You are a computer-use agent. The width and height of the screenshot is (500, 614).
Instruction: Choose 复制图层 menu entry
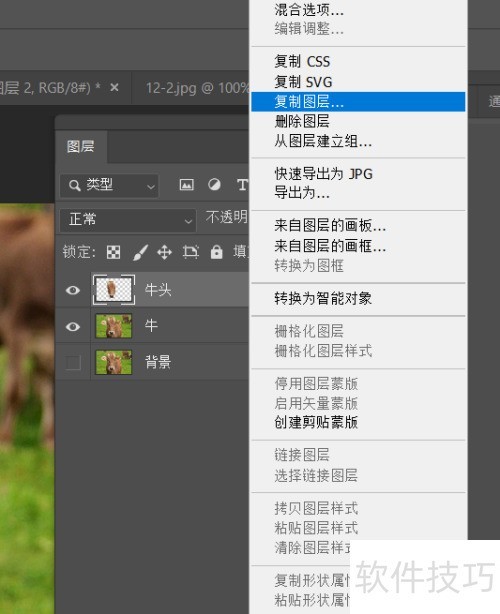(358, 102)
